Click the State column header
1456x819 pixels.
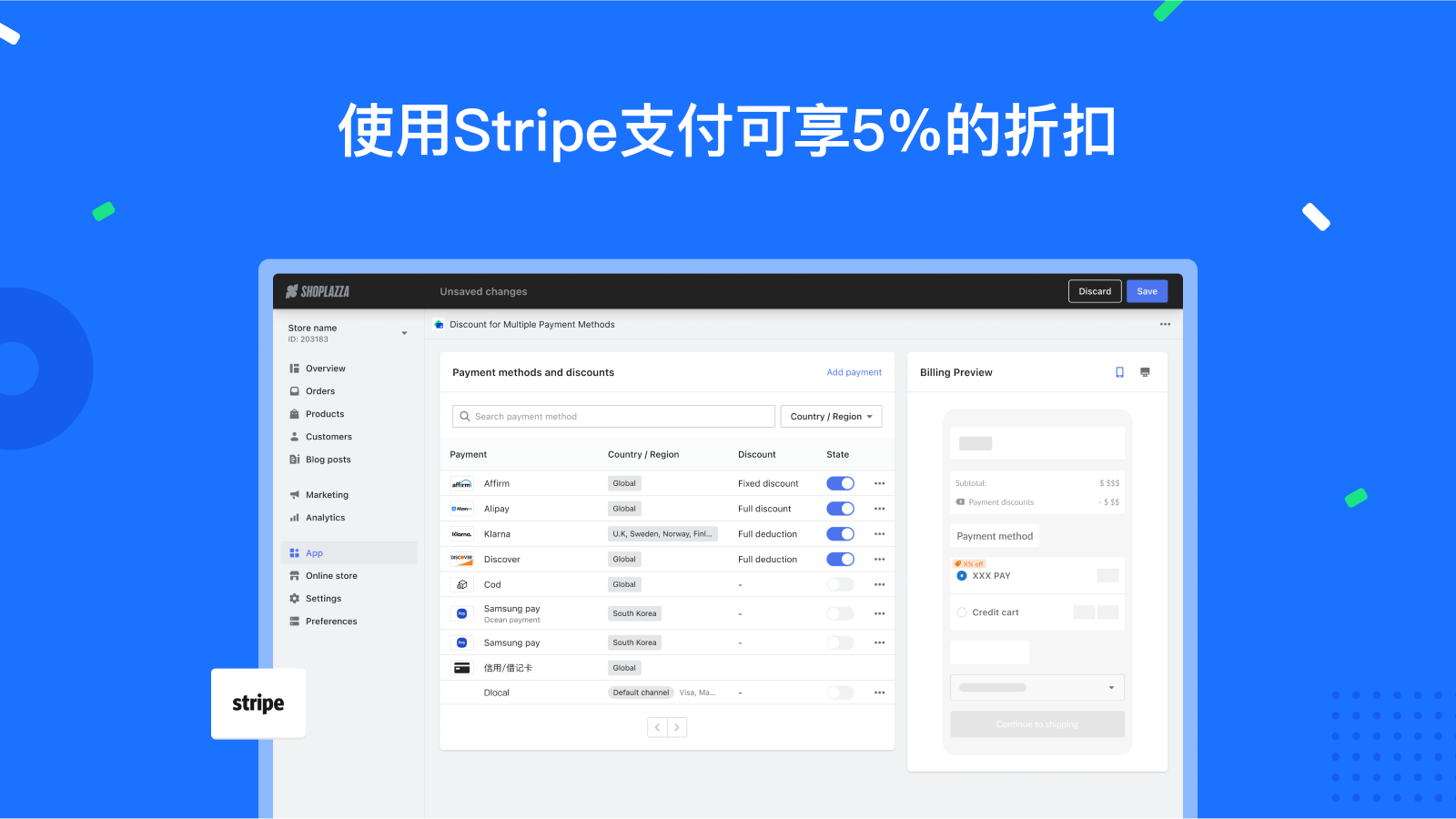coord(837,454)
